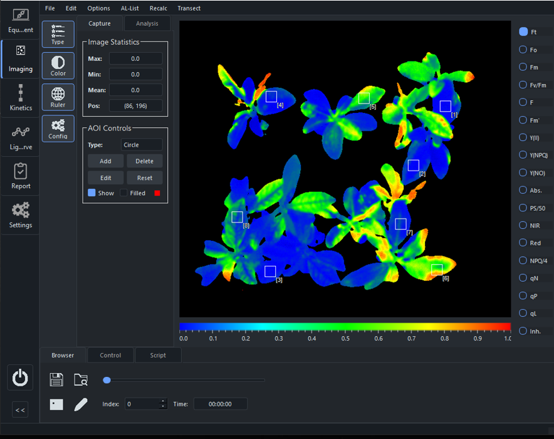Open the Transect menu
This screenshot has height=439, width=554.
point(189,8)
